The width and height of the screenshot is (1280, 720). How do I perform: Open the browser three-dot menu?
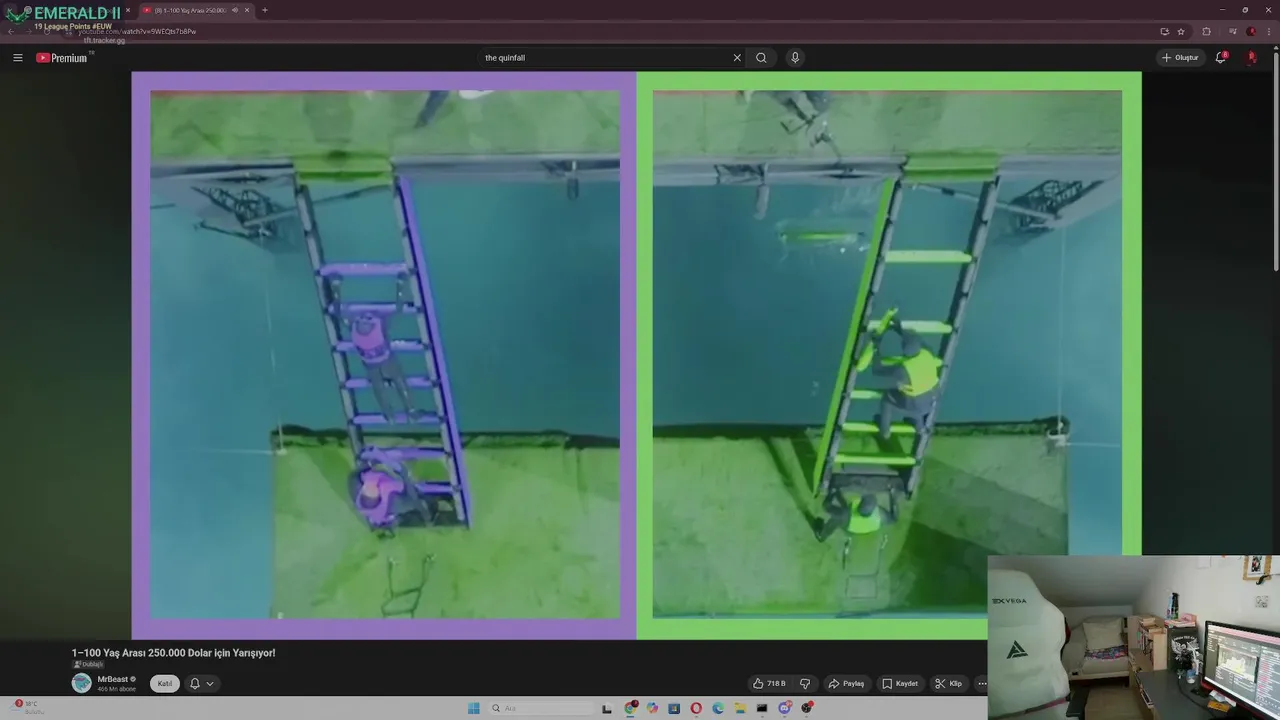click(x=1268, y=31)
